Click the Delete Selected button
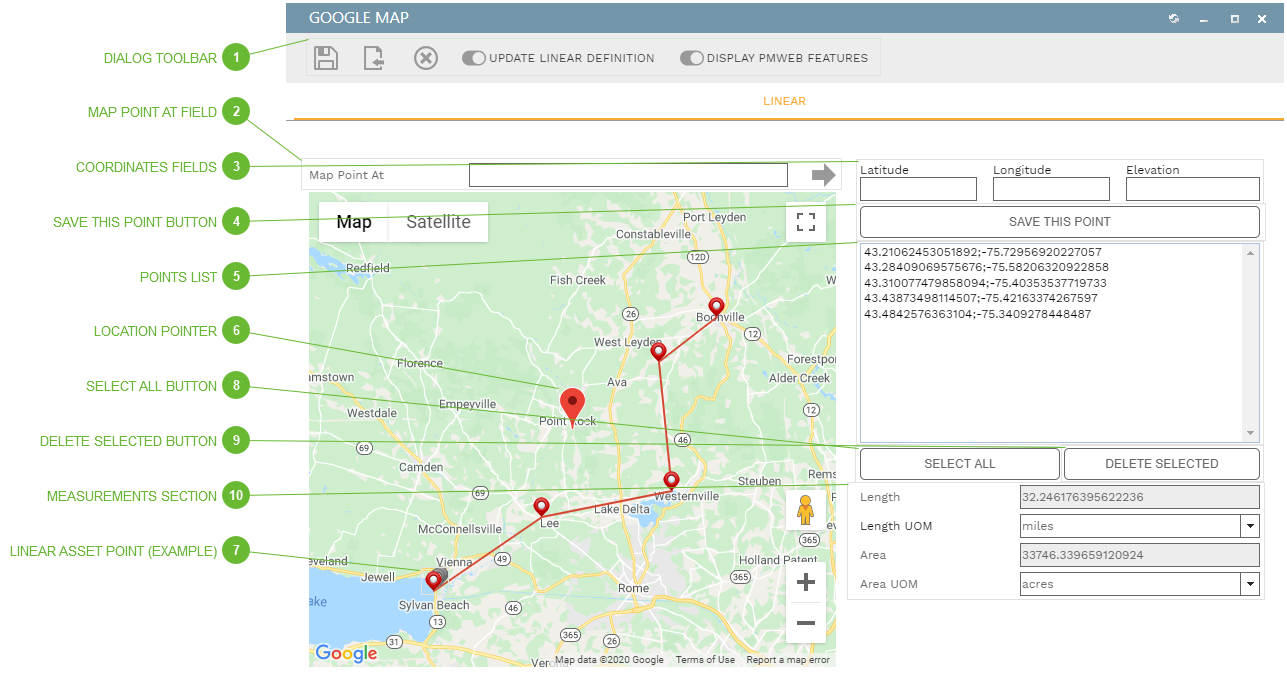The width and height of the screenshot is (1287, 689). (x=1161, y=464)
